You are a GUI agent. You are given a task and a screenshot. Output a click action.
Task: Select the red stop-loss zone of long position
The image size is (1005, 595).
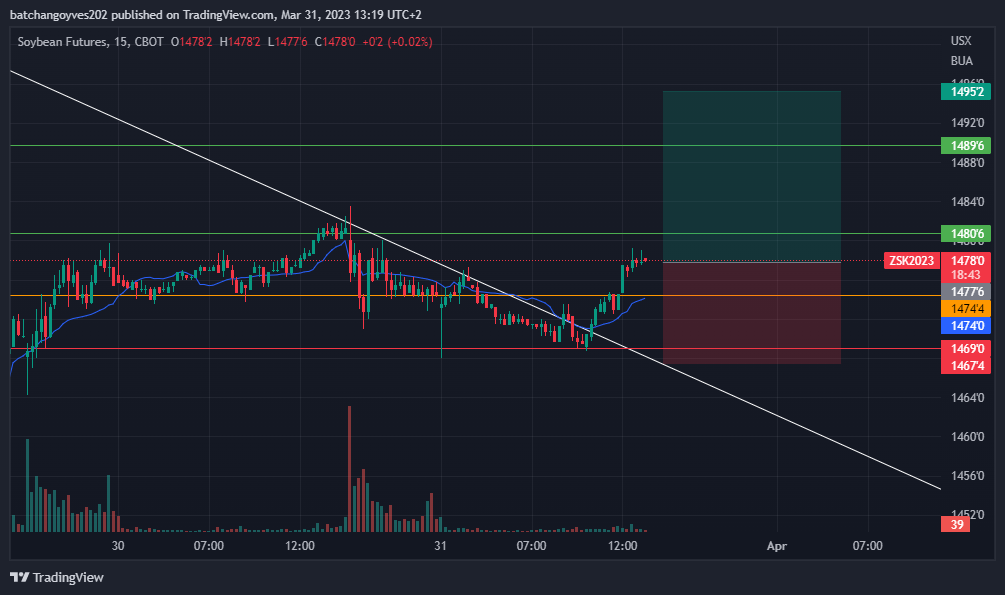[752, 313]
